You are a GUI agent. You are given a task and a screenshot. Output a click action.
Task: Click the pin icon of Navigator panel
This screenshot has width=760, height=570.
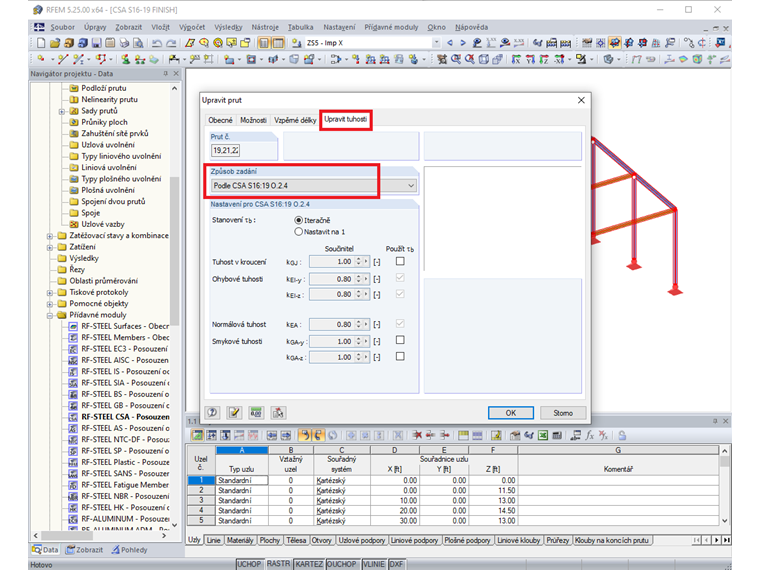click(165, 74)
